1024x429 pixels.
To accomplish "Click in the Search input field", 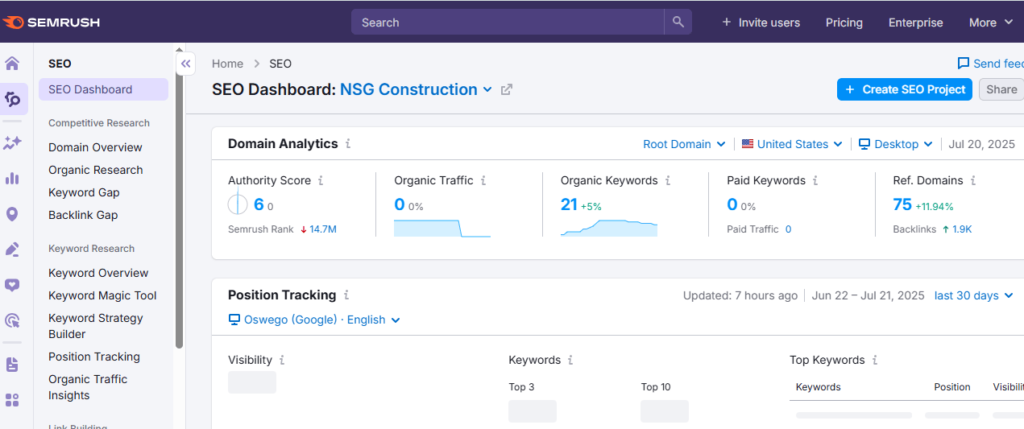I will (x=507, y=22).
